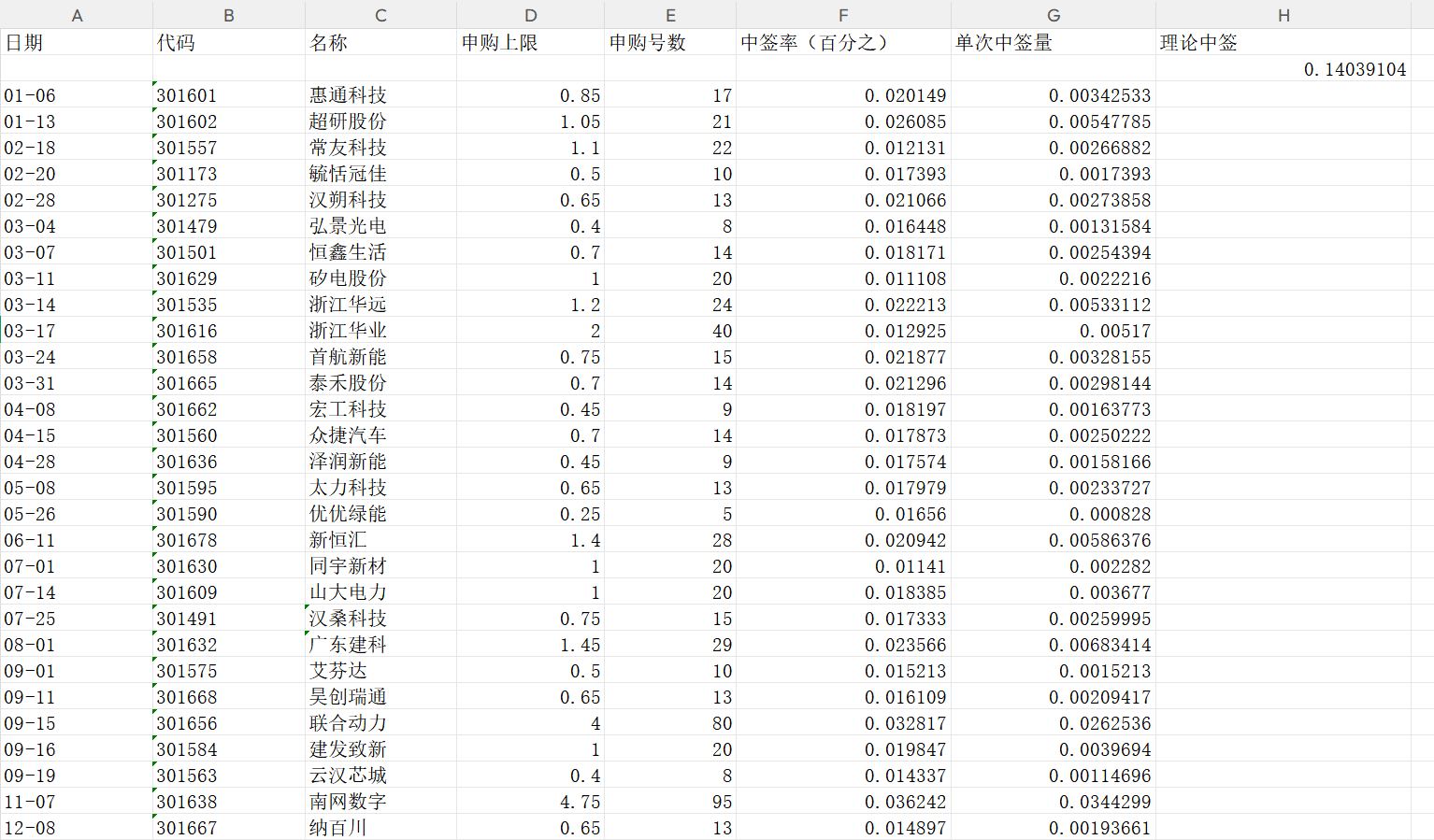
Task: Select code cell 301656
Action: click(x=229, y=722)
